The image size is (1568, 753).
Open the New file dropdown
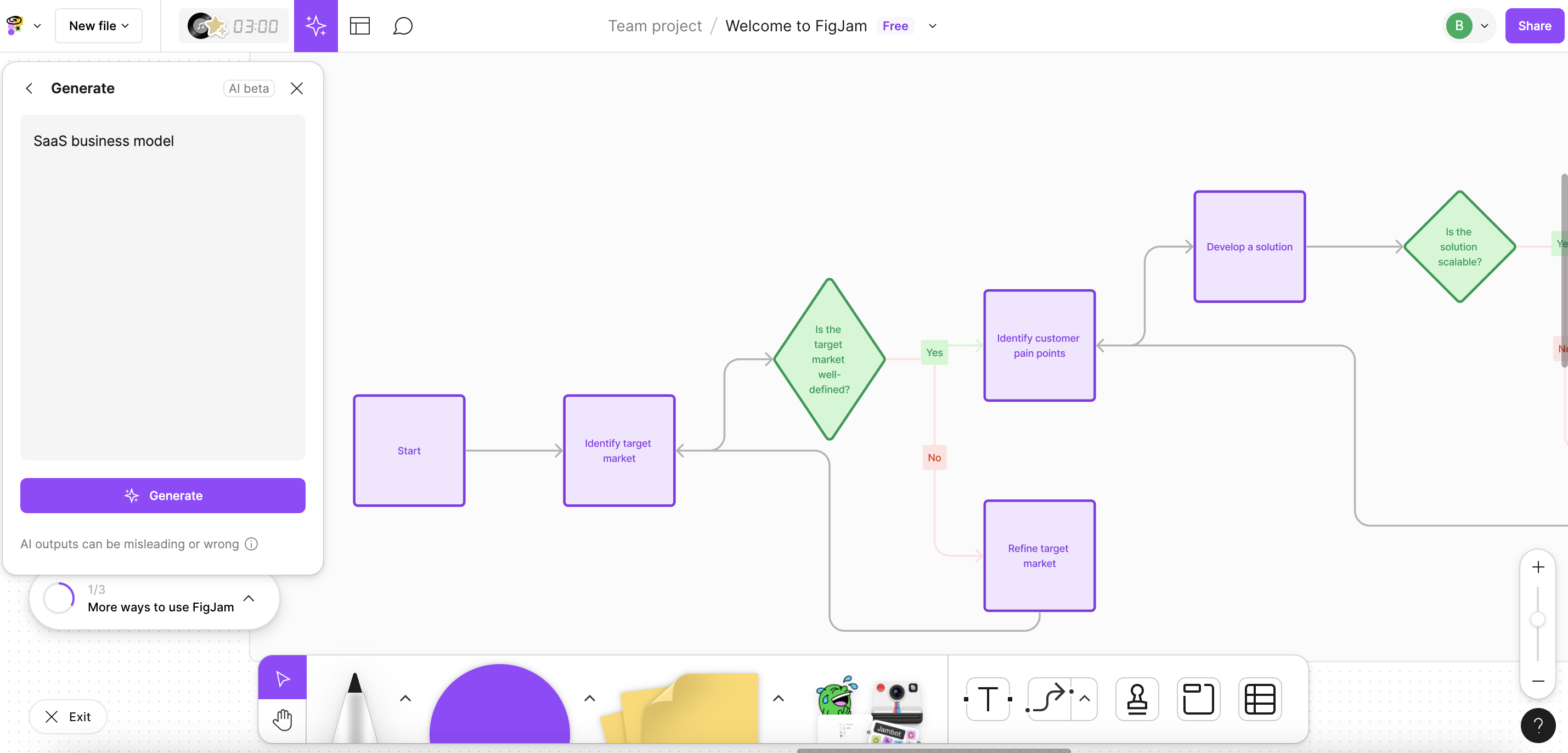pyautogui.click(x=99, y=26)
